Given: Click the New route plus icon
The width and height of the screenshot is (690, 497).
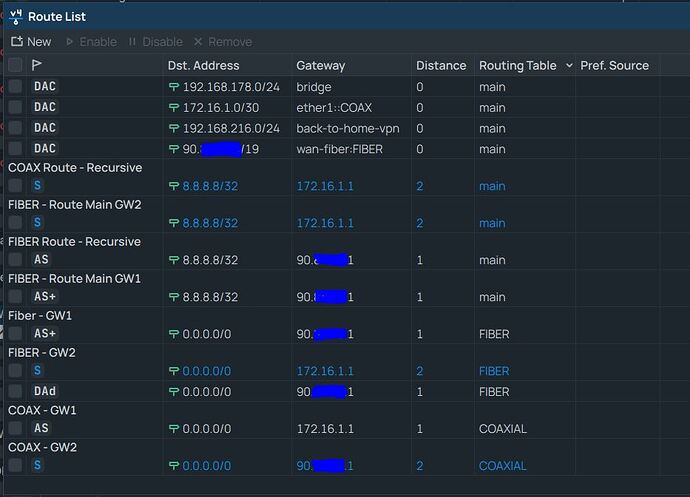Looking at the screenshot, I should [x=17, y=42].
